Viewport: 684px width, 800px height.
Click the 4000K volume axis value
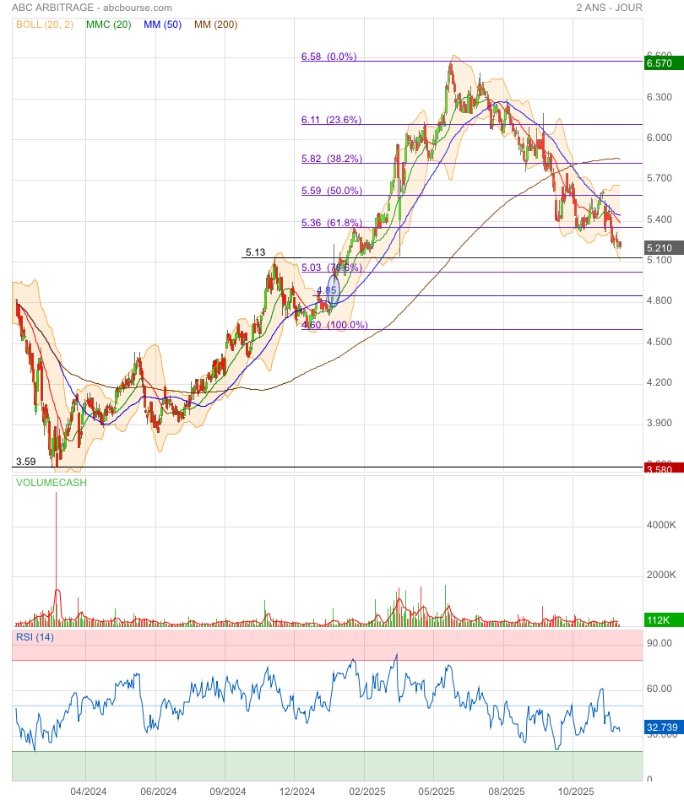pyautogui.click(x=661, y=525)
